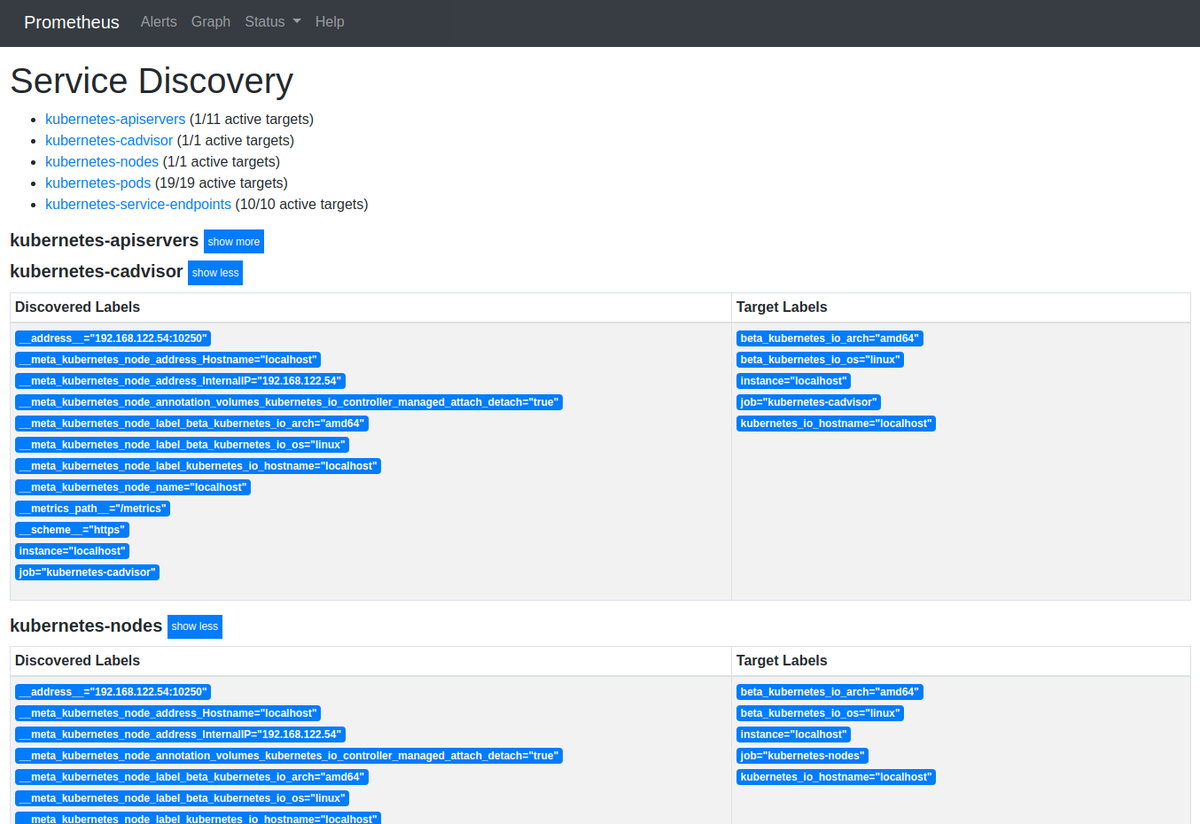The width and height of the screenshot is (1200, 824).
Task: Select __scheme__="https" label
Action: point(73,530)
